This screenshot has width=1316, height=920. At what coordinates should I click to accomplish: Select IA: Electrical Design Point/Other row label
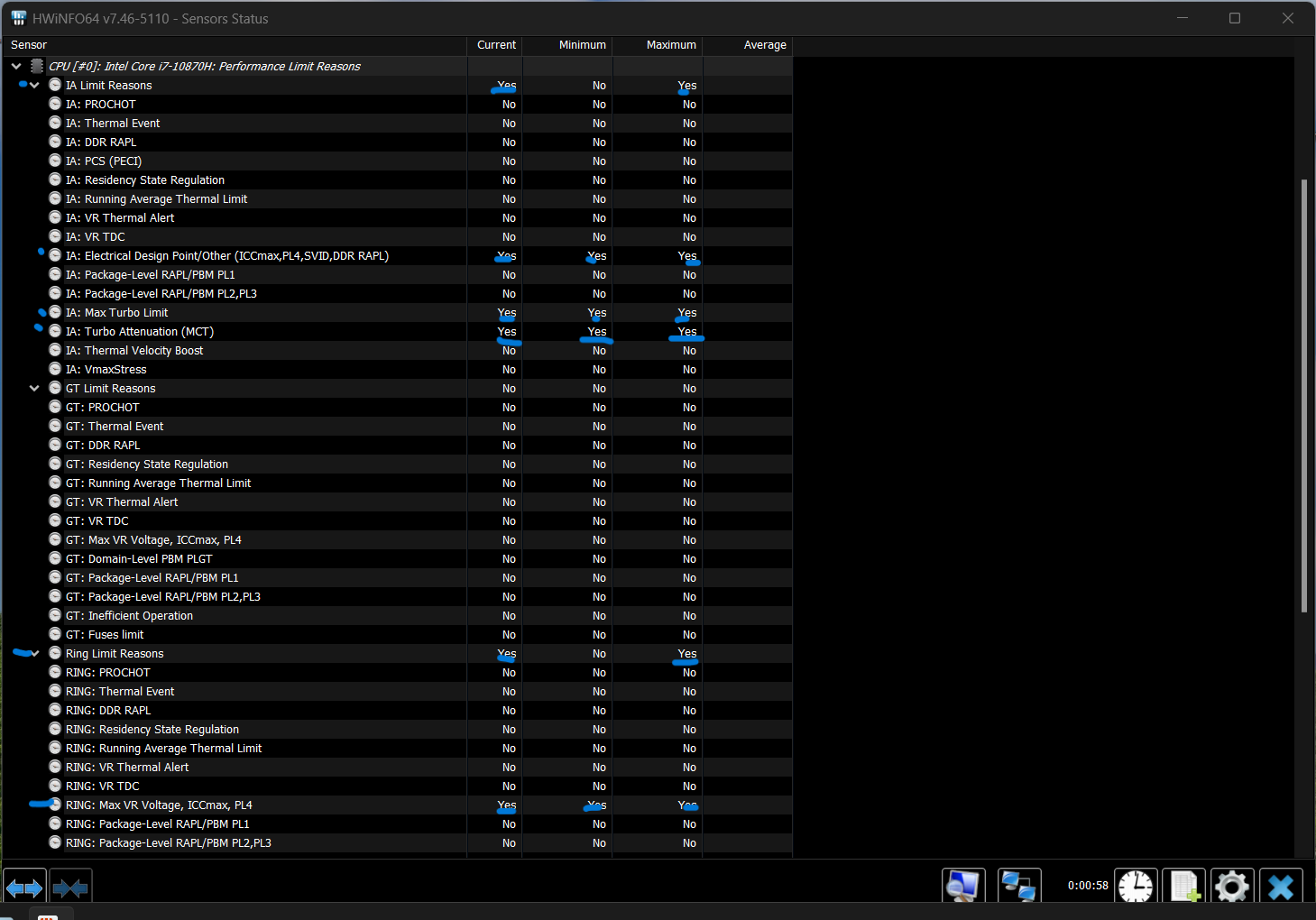227,255
